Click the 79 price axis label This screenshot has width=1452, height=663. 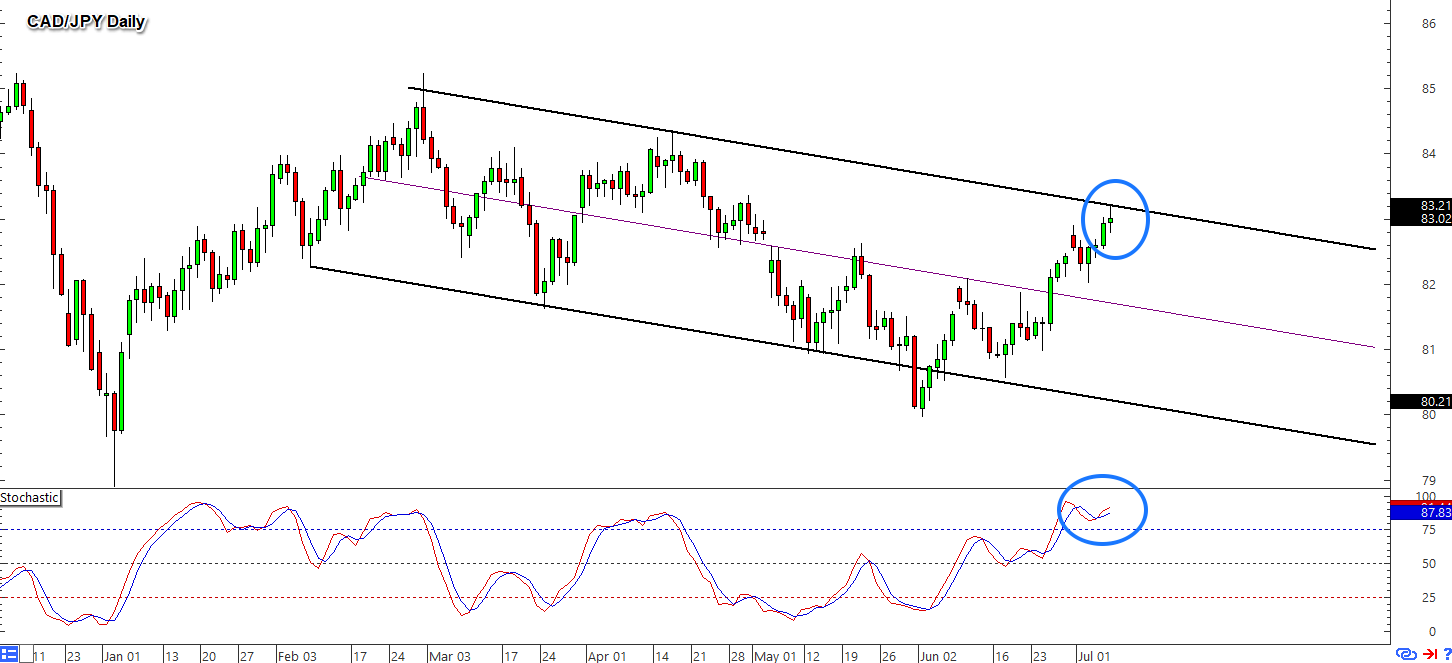click(1429, 479)
